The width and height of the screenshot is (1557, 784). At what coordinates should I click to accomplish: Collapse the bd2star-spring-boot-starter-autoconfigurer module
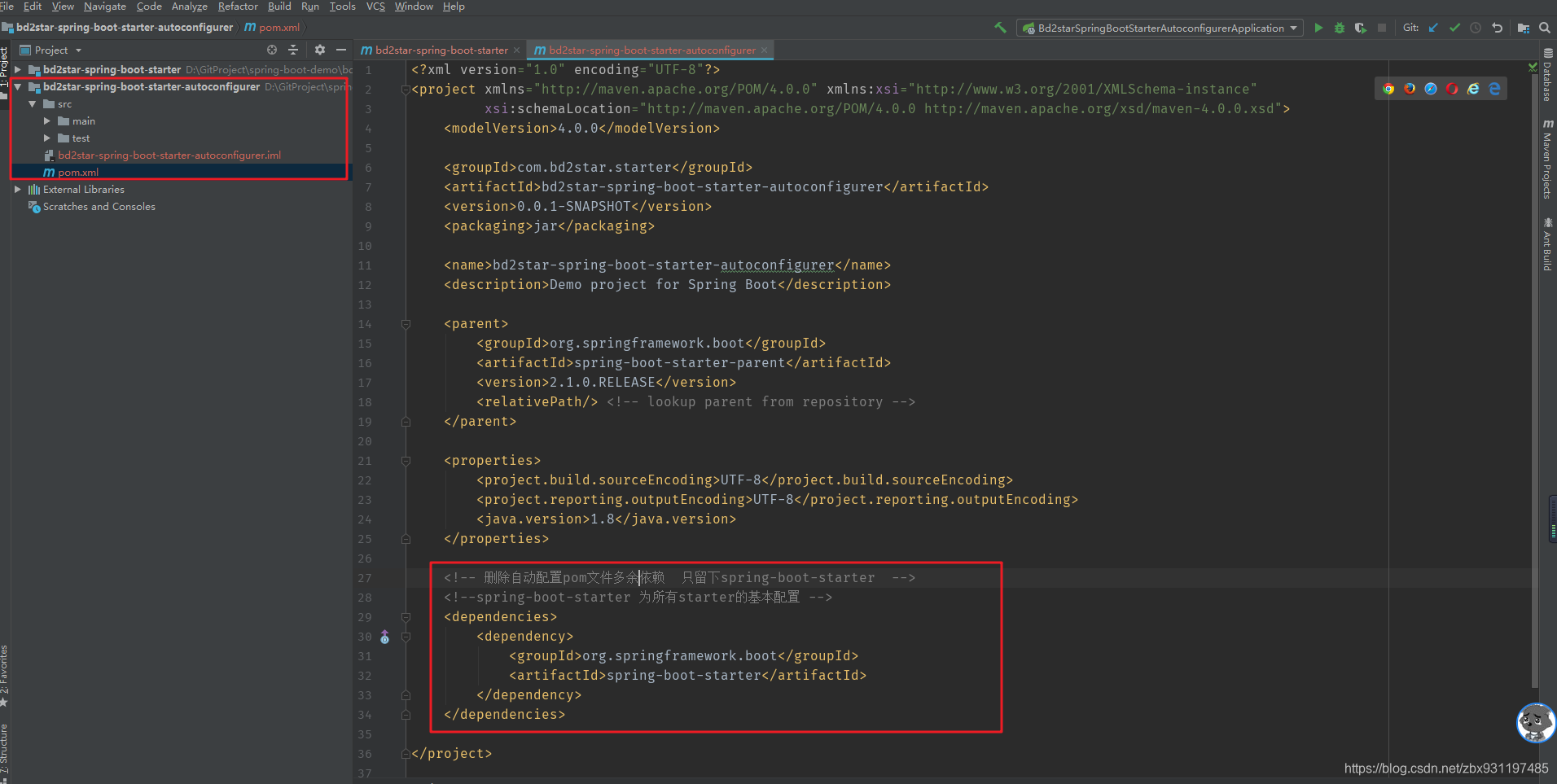(18, 86)
